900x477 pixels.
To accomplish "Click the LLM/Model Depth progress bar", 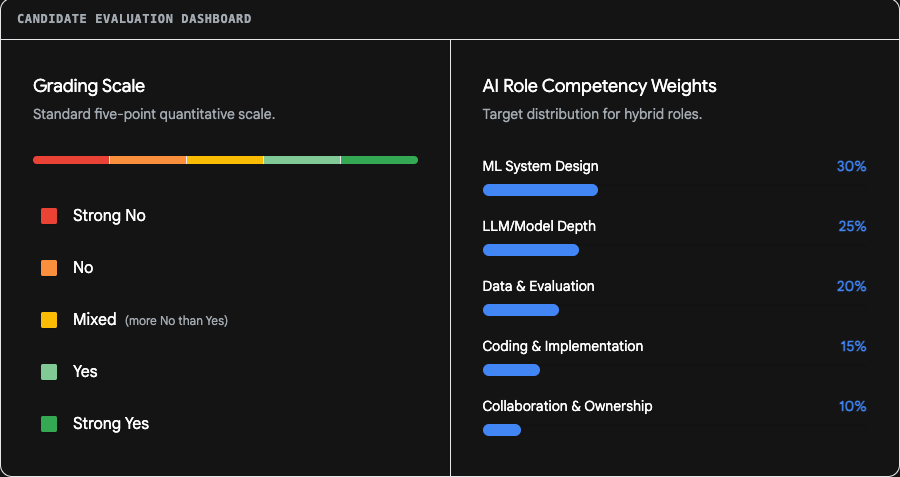I will pos(530,250).
